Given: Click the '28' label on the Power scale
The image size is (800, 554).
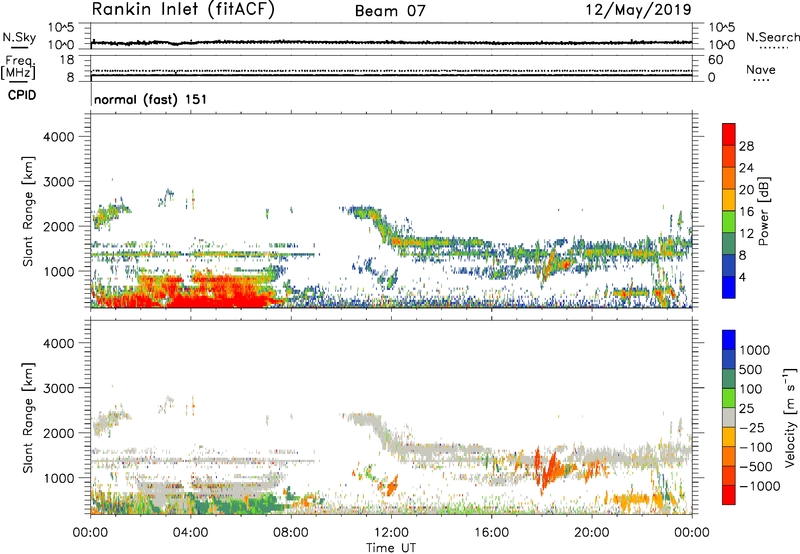Looking at the screenshot, I should pos(746,146).
